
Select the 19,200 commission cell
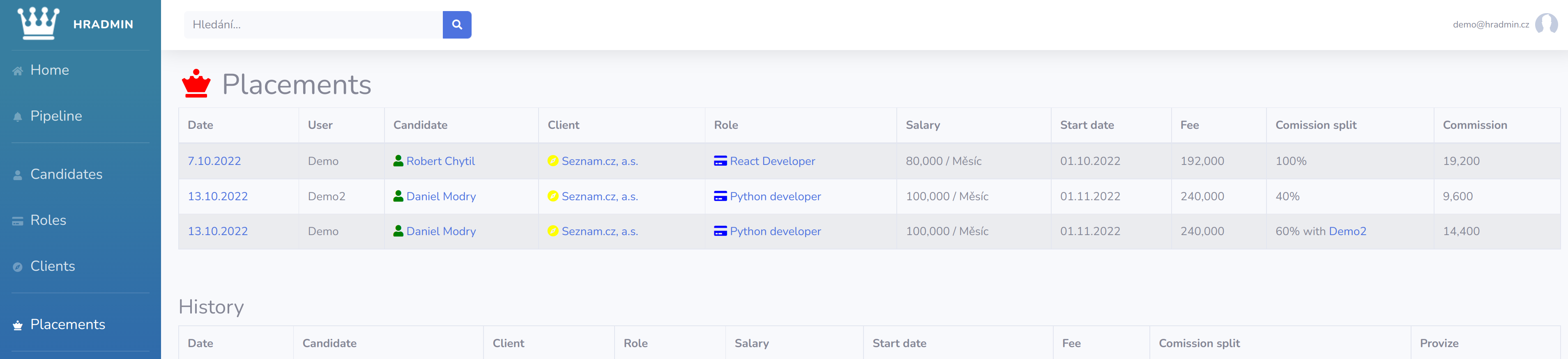(1497, 161)
